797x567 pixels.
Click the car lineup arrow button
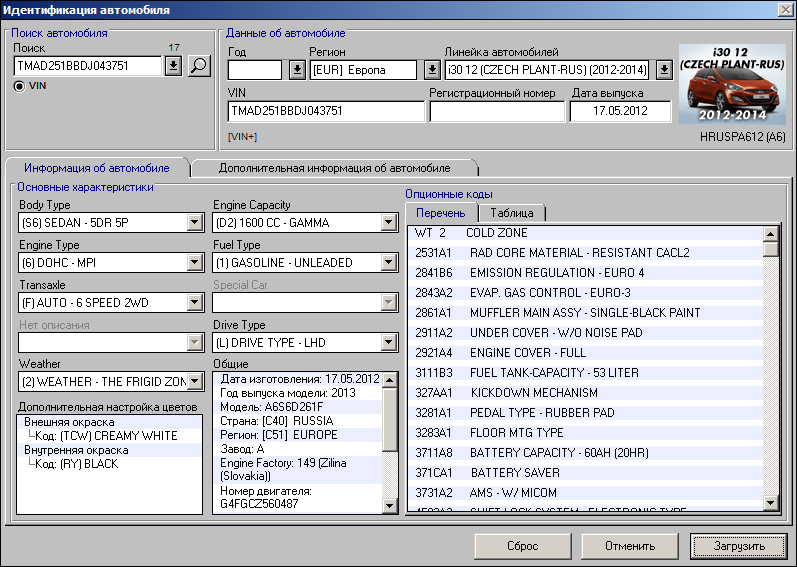[664, 70]
